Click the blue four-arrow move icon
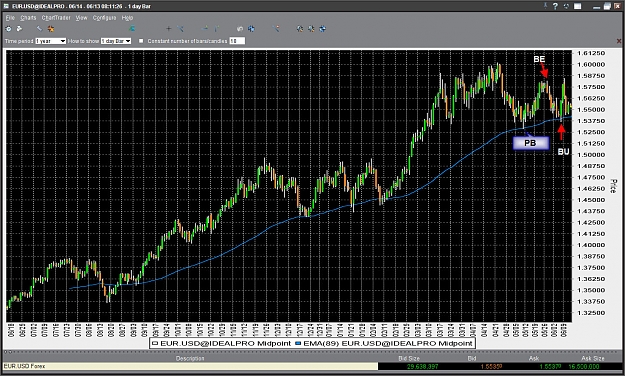This screenshot has height=376, width=625. coord(251,29)
